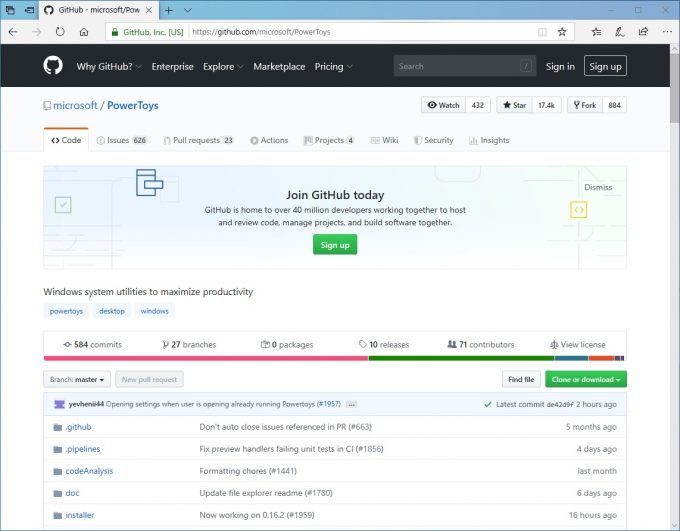Click the green commit status checkmark
This screenshot has width=680, height=531.
(488, 404)
